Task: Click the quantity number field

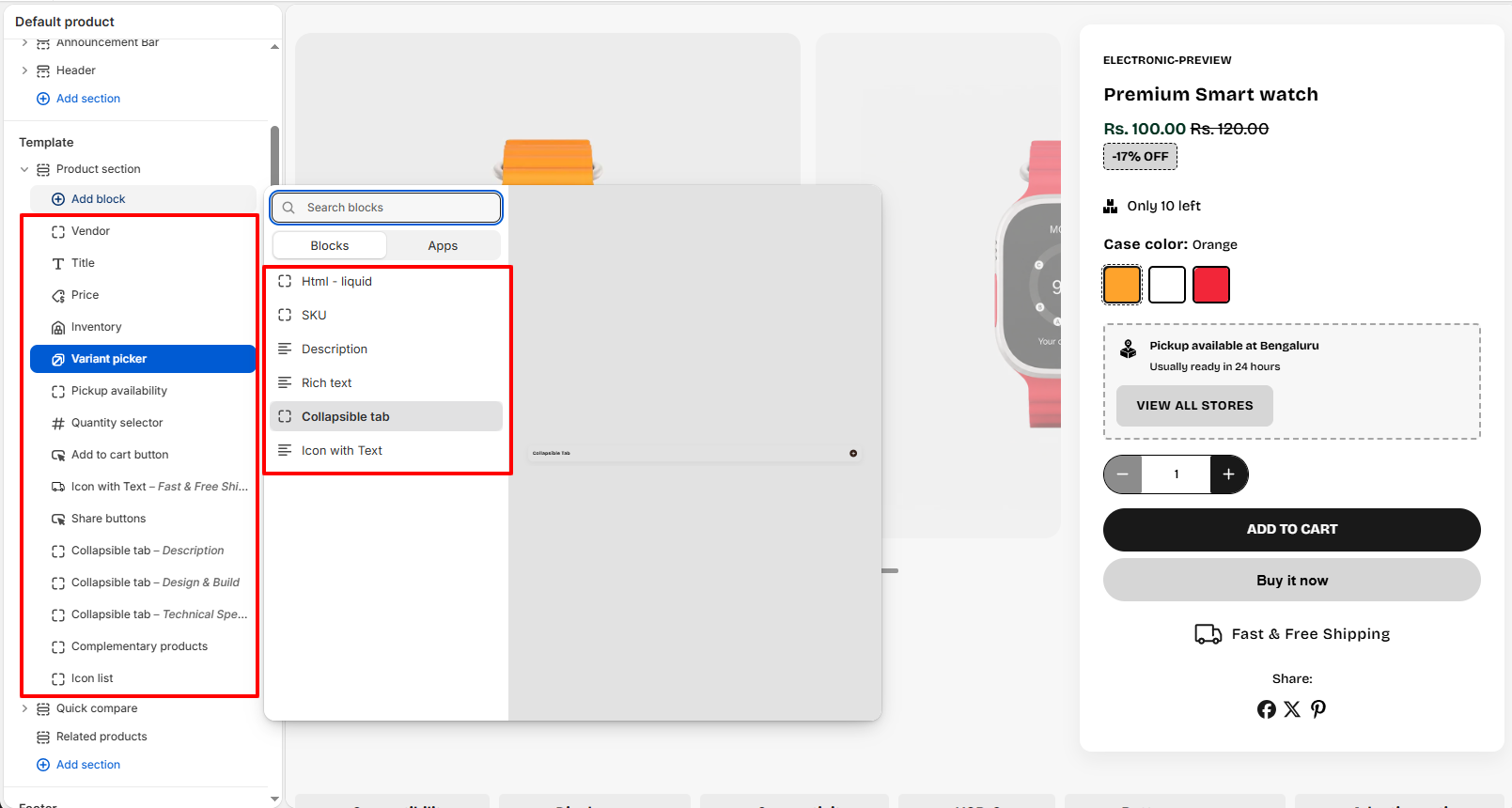Action: (x=1176, y=474)
